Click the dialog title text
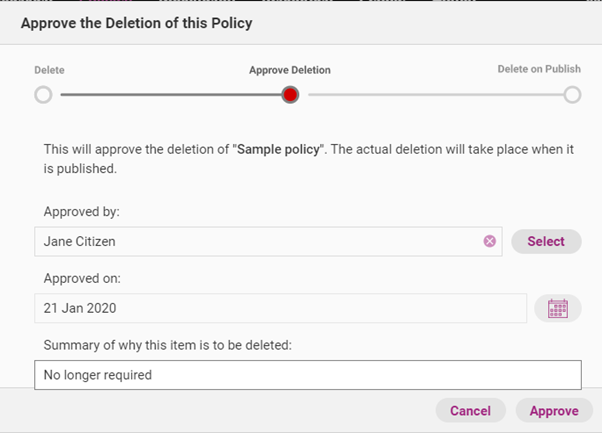This screenshot has width=602, height=433. 136,22
